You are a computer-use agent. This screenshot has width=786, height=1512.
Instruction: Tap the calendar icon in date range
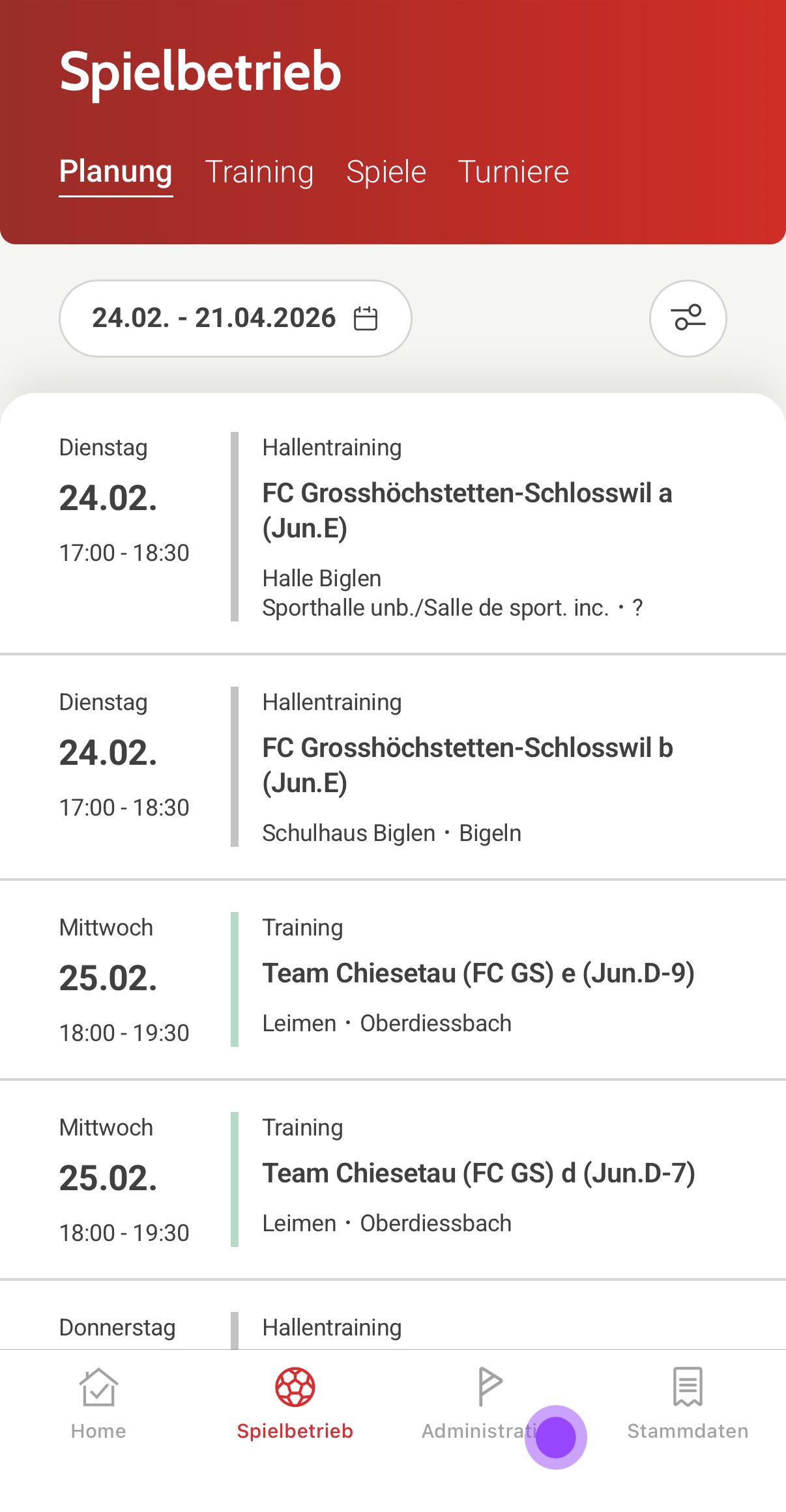tap(366, 319)
